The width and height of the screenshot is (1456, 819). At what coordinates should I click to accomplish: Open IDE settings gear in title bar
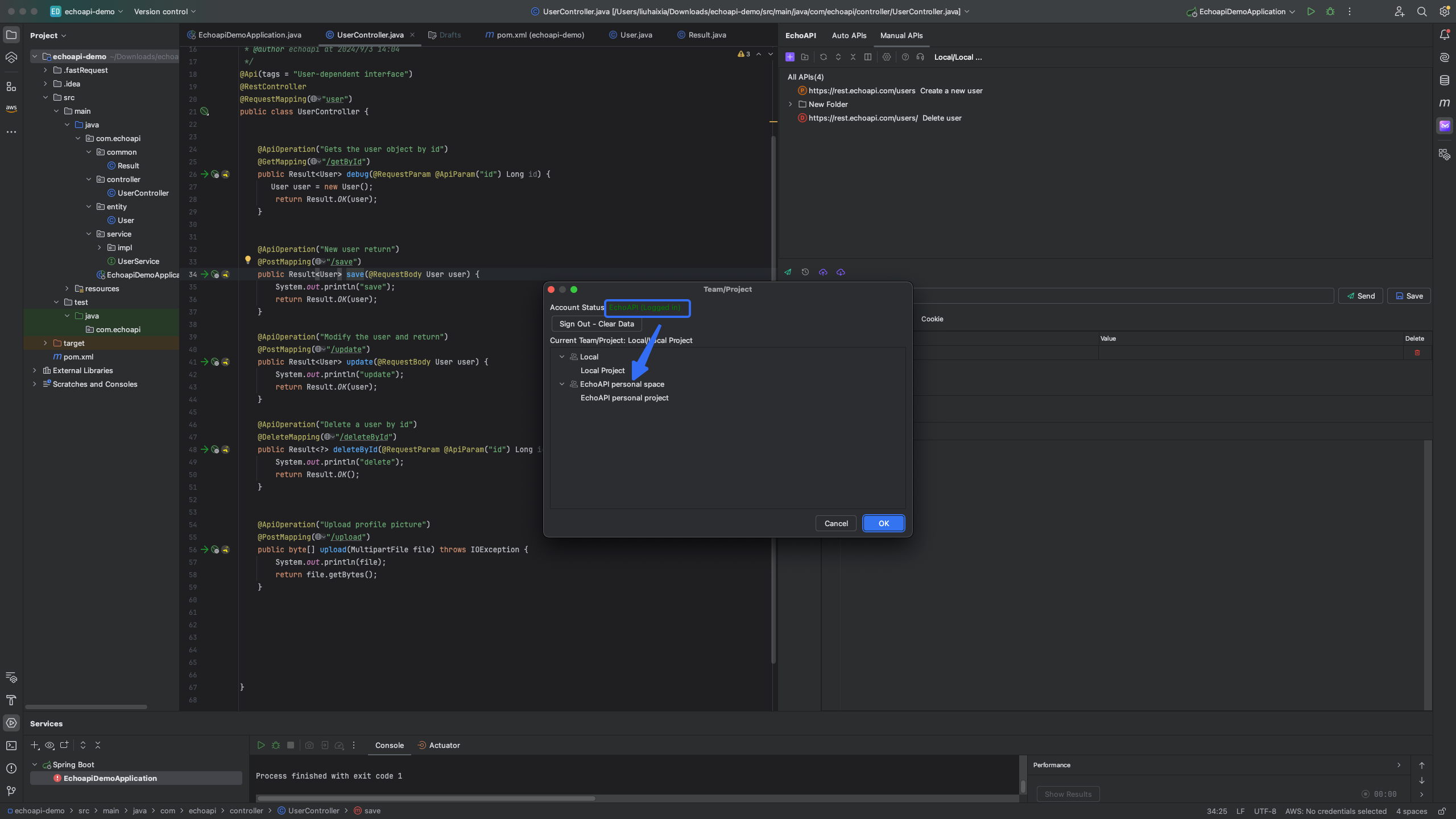1444,11
